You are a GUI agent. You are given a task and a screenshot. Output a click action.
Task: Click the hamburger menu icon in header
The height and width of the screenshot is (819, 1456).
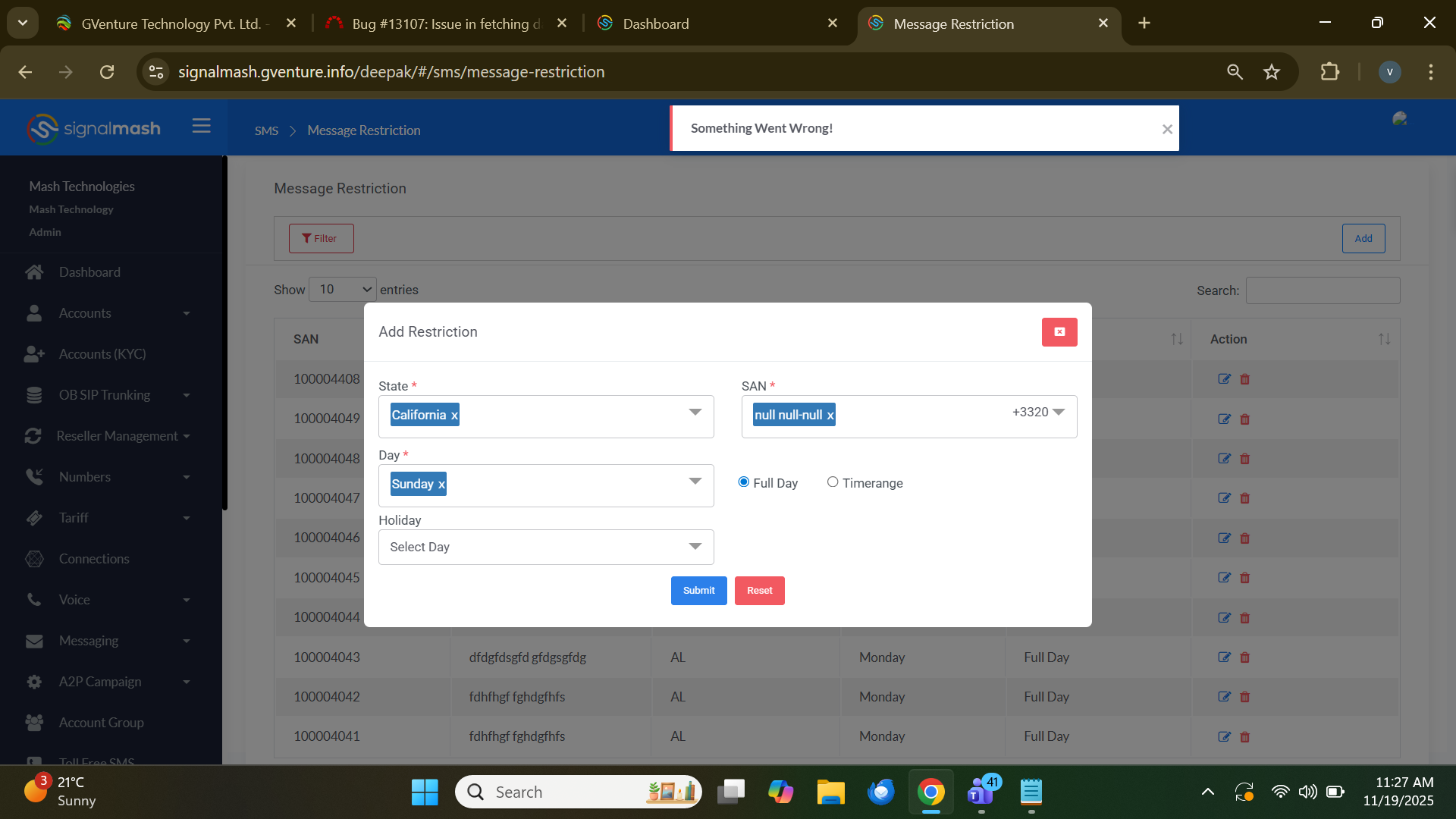point(201,126)
